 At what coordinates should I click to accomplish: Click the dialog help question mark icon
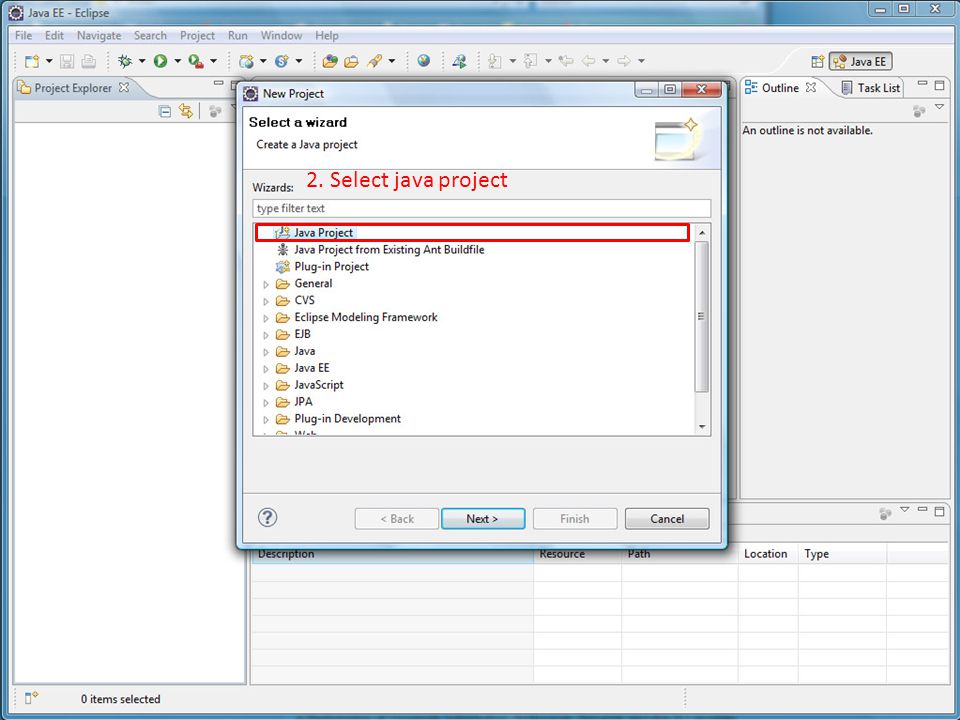pos(268,517)
